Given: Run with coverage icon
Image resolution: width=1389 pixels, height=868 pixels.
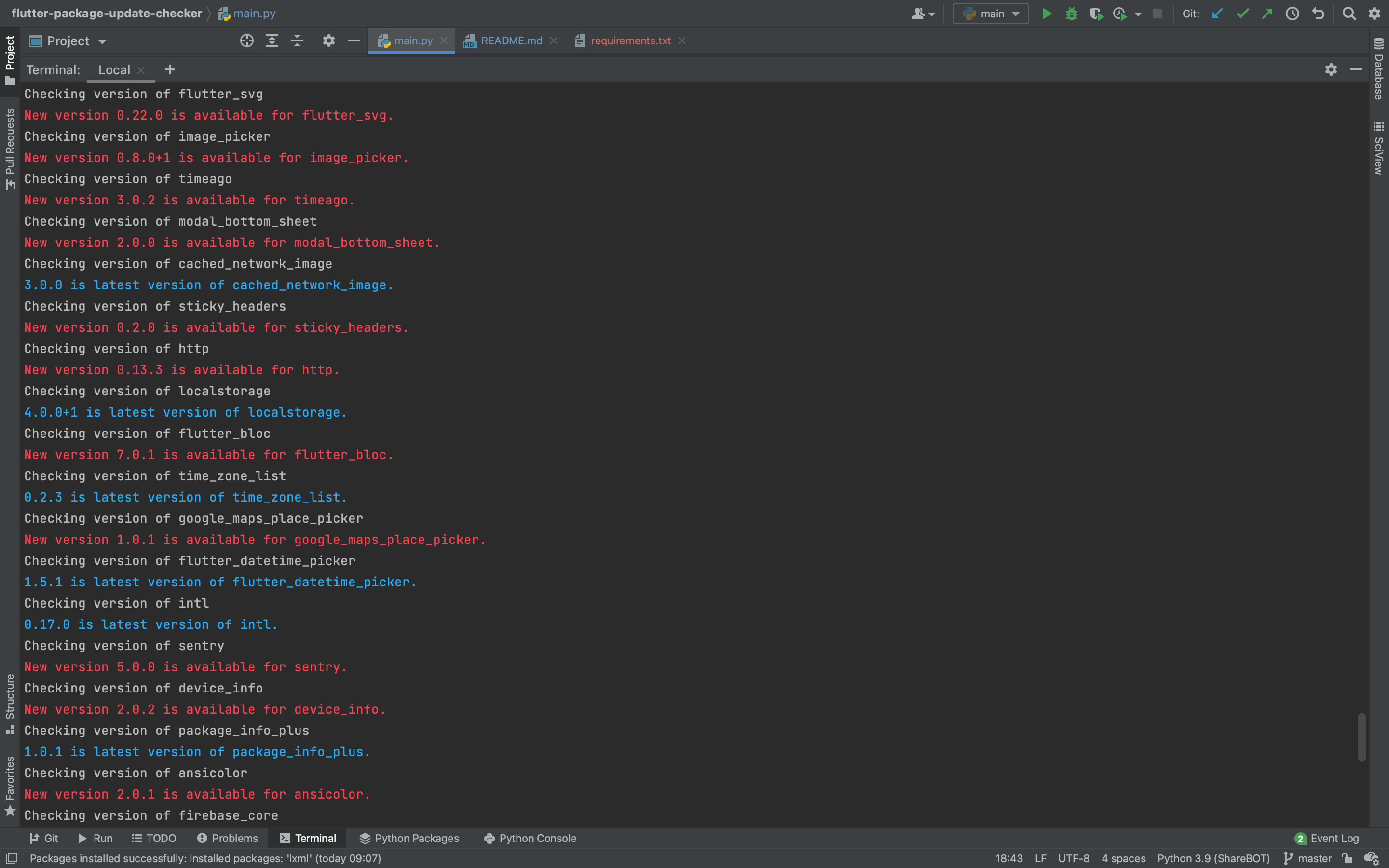Looking at the screenshot, I should [1096, 14].
